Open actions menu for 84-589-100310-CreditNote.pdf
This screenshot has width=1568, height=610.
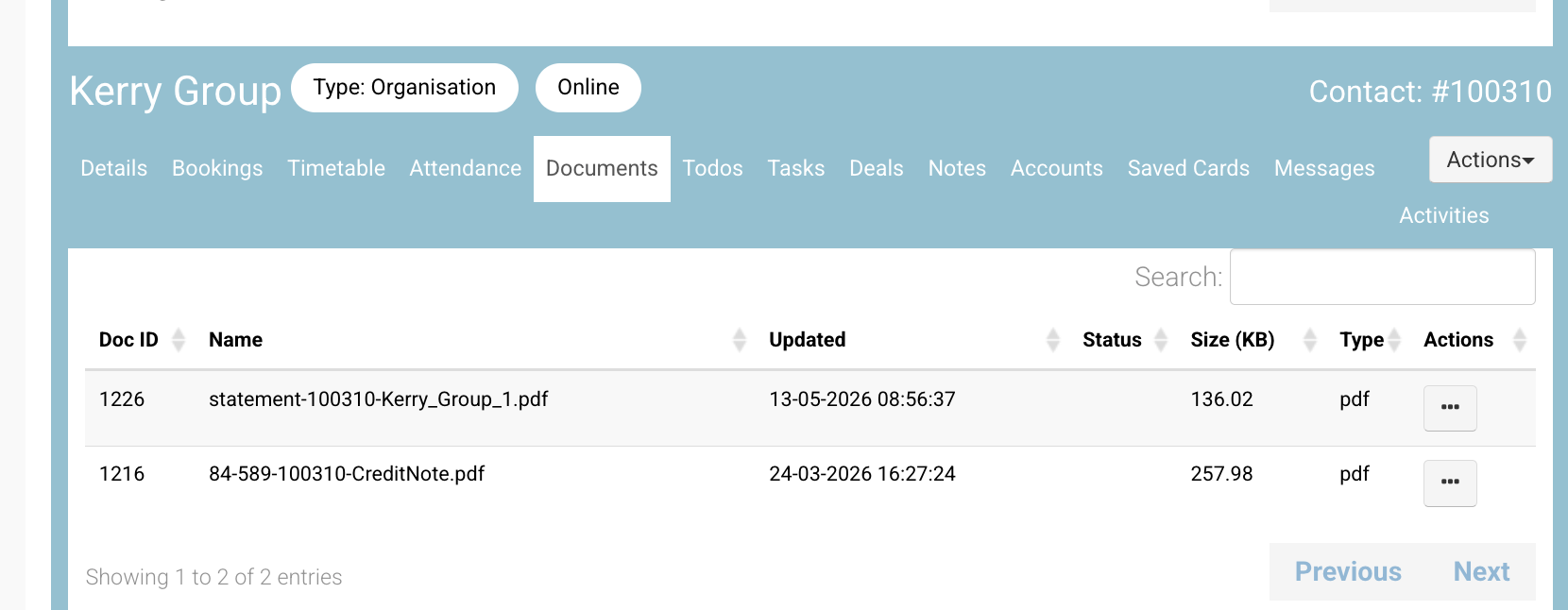tap(1450, 483)
